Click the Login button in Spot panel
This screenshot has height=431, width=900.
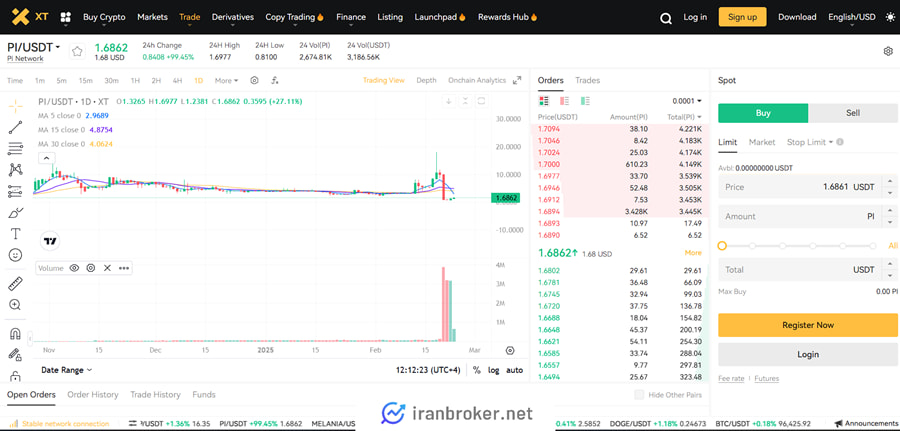tap(808, 354)
